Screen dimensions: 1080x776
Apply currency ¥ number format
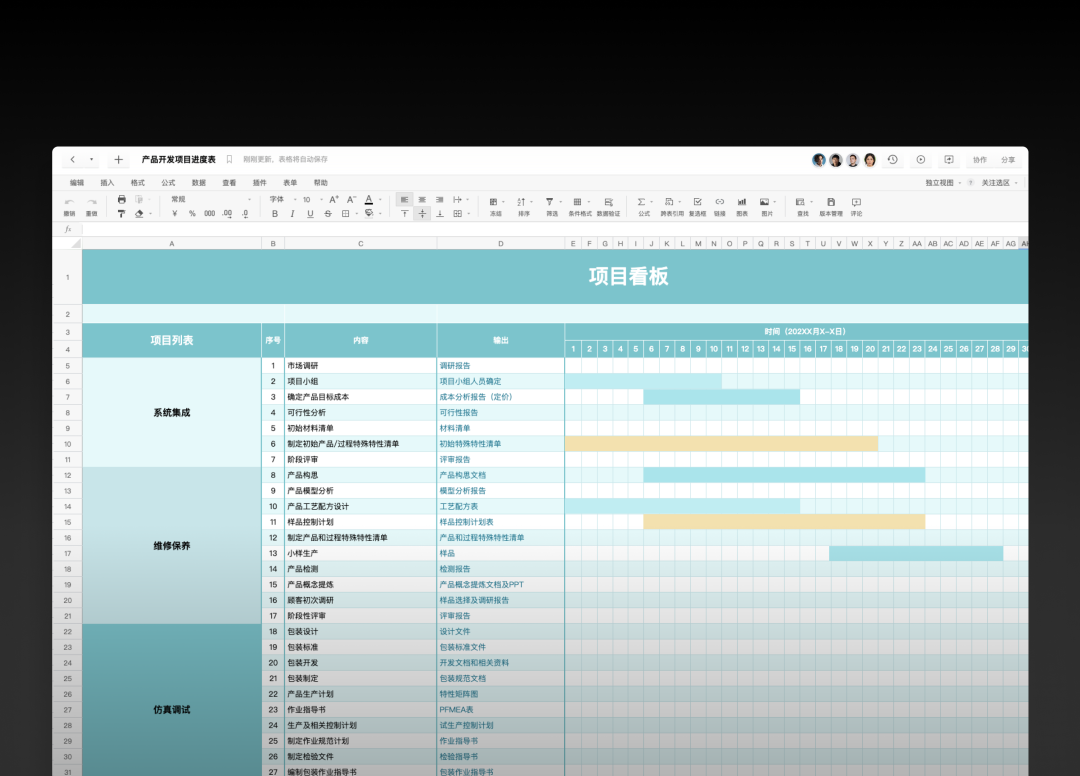pyautogui.click(x=175, y=214)
